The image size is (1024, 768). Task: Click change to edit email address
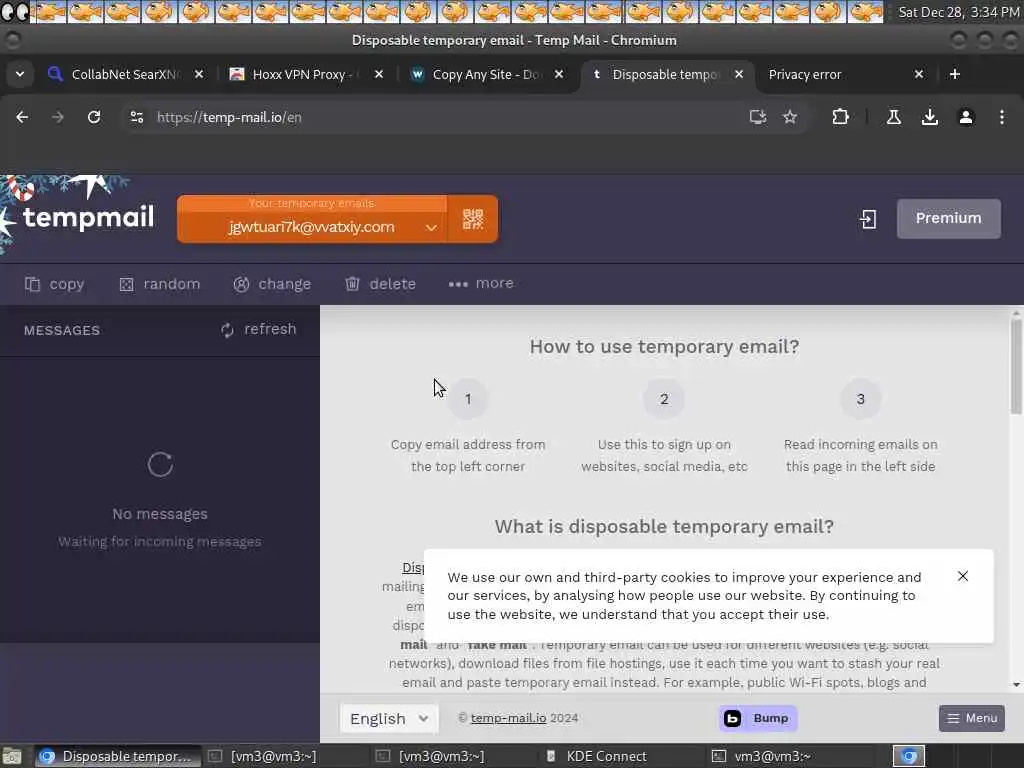[x=272, y=284]
